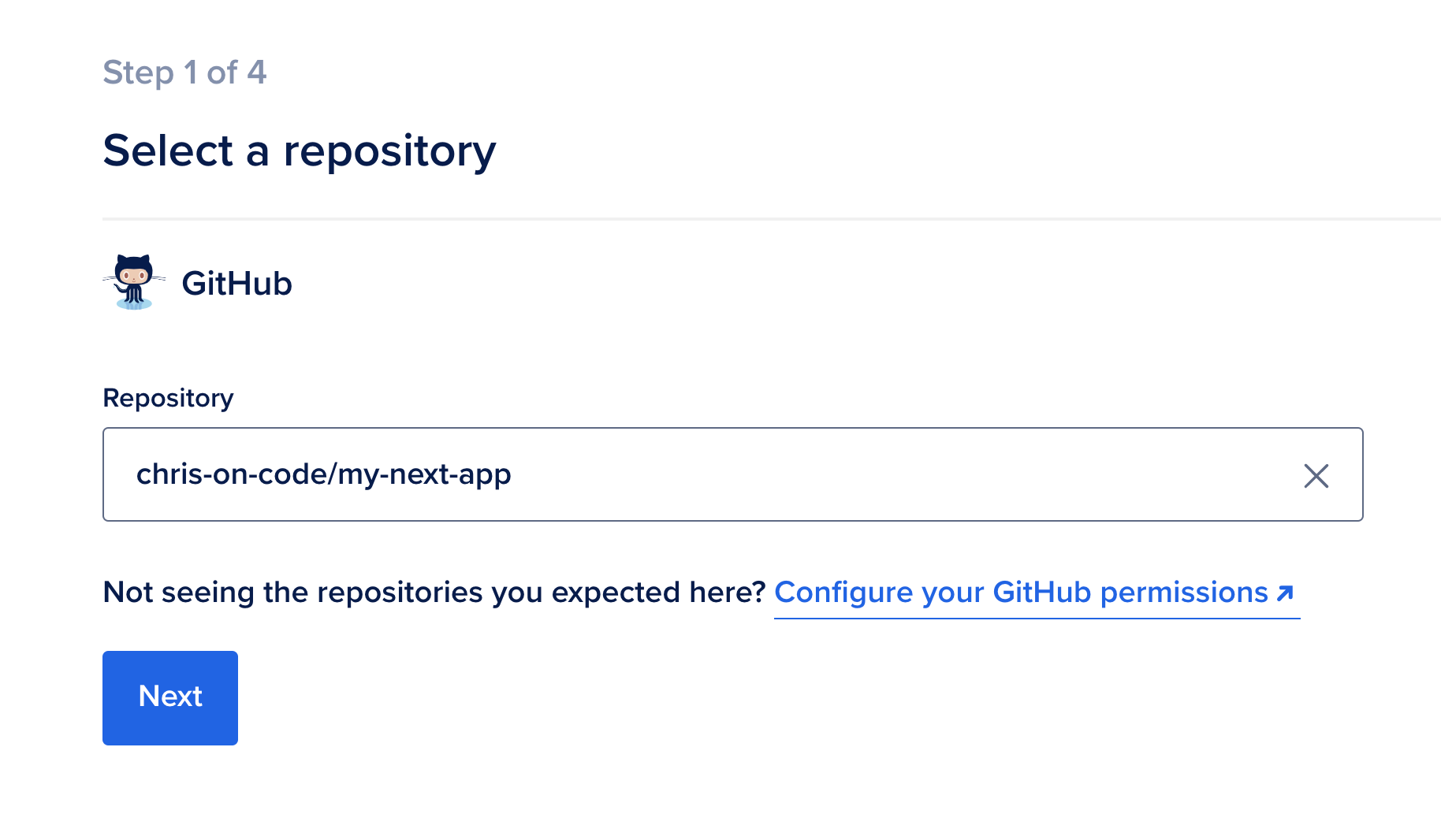Click the external link arrow after permissions
This screenshot has height=840, width=1441.
point(1285,593)
